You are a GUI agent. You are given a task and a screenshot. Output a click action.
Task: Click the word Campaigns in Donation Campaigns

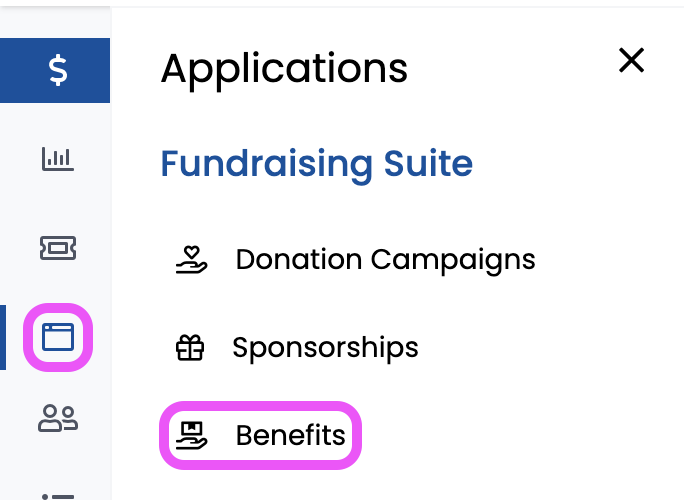(x=453, y=260)
